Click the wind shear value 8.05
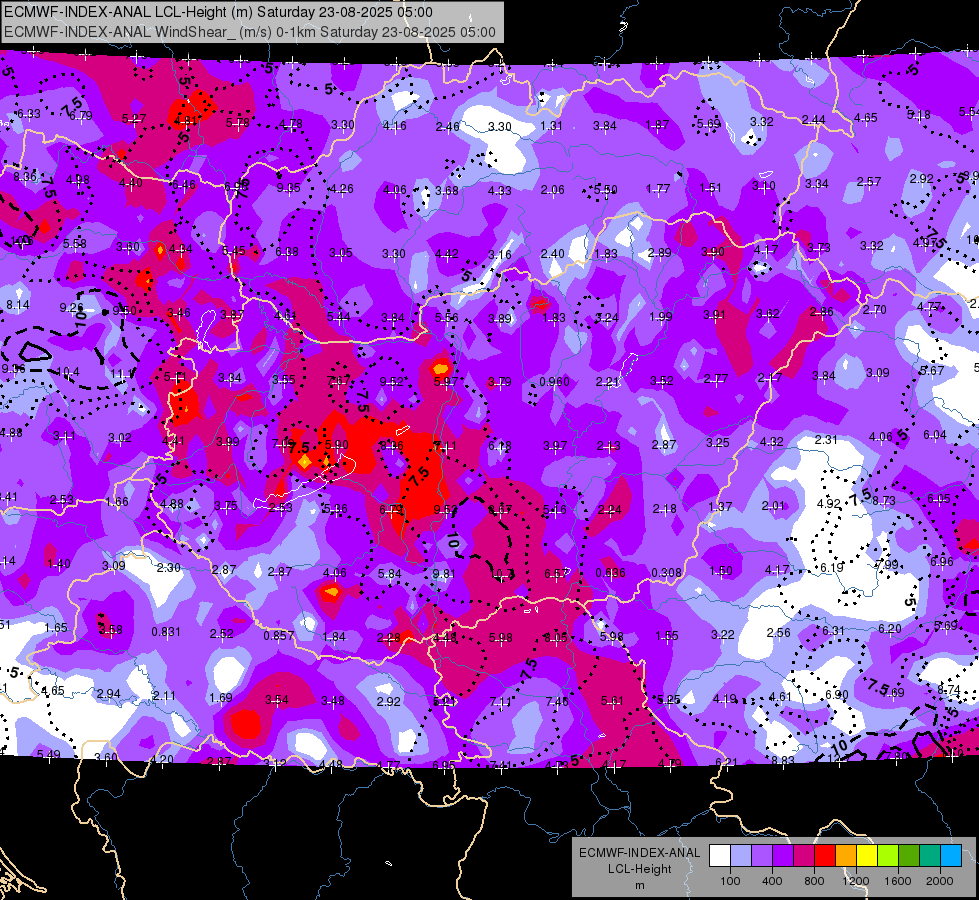Viewport: 979px width, 900px height. click(556, 638)
